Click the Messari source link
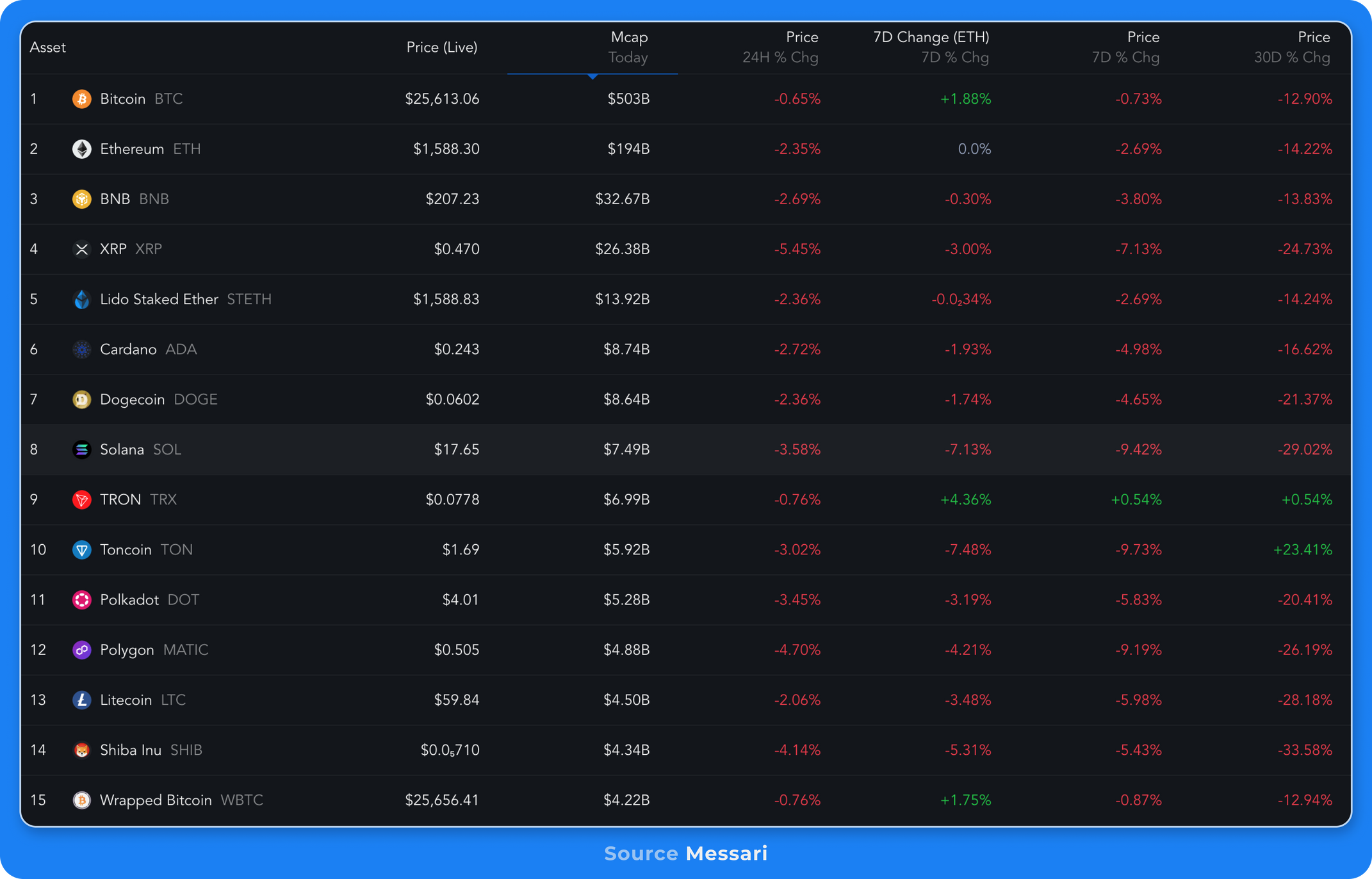This screenshot has height=879, width=1372. coord(726,853)
